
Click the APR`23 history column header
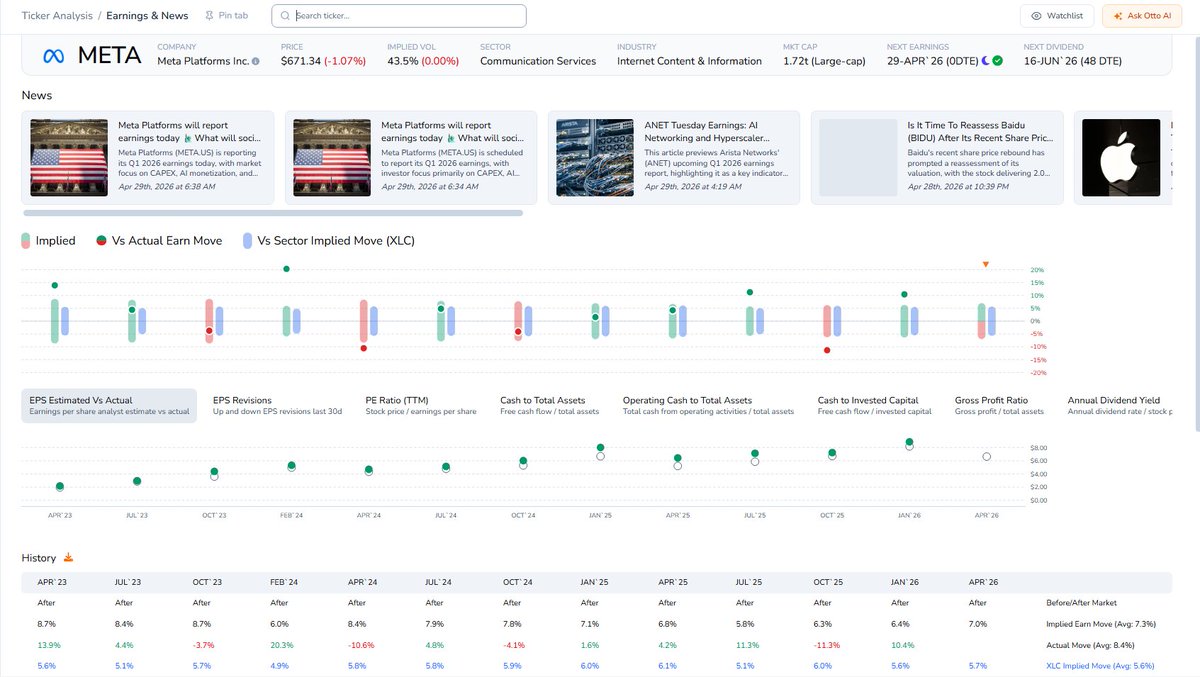tap(52, 581)
